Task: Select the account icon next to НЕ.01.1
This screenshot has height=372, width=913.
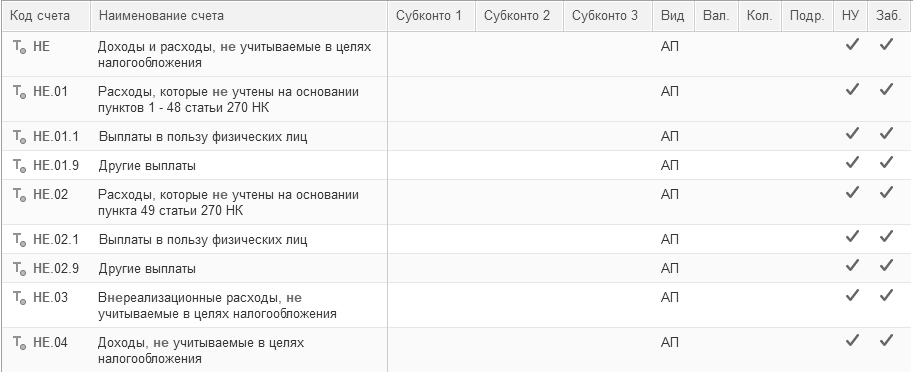Action: pyautogui.click(x=20, y=138)
